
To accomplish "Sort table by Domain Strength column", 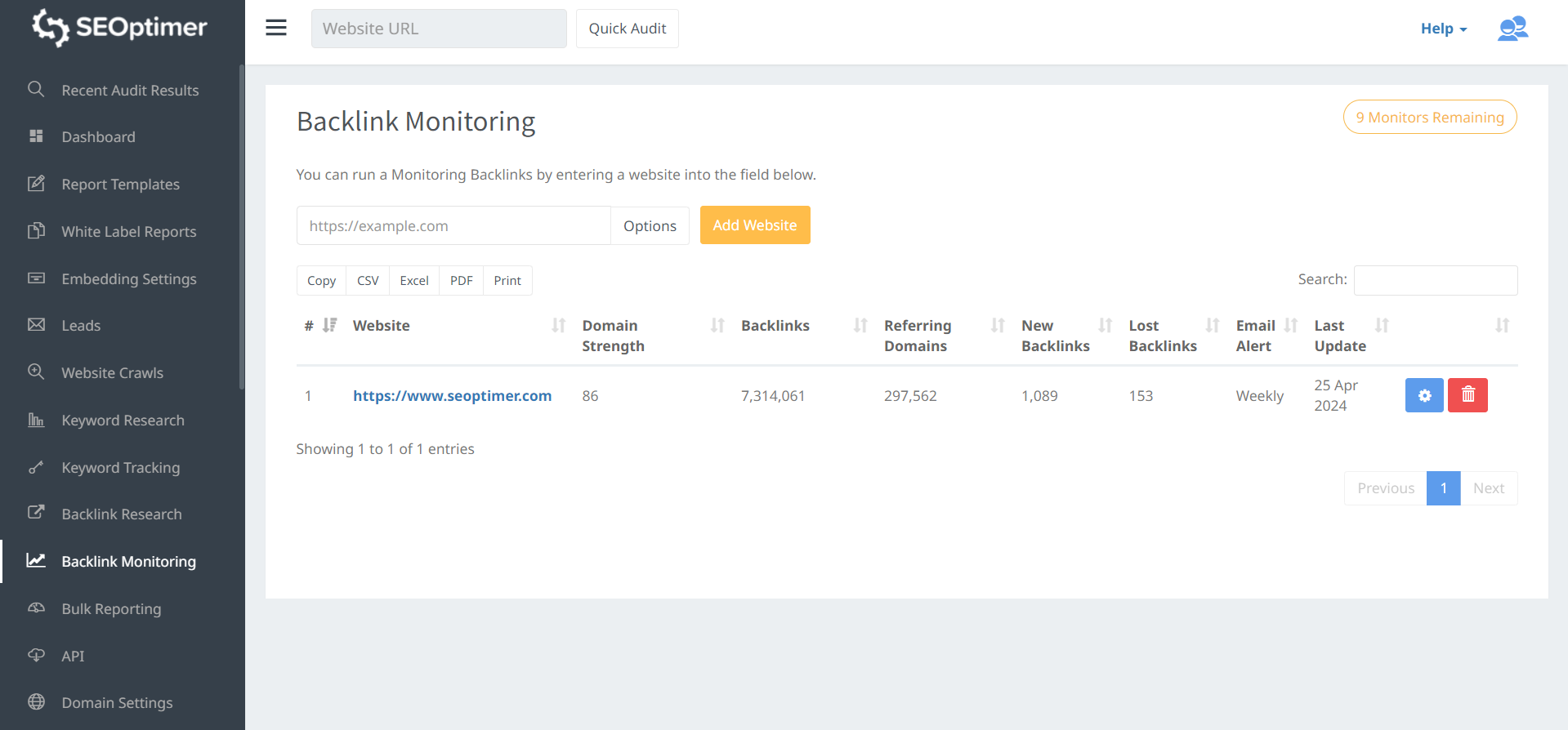I will [x=613, y=336].
